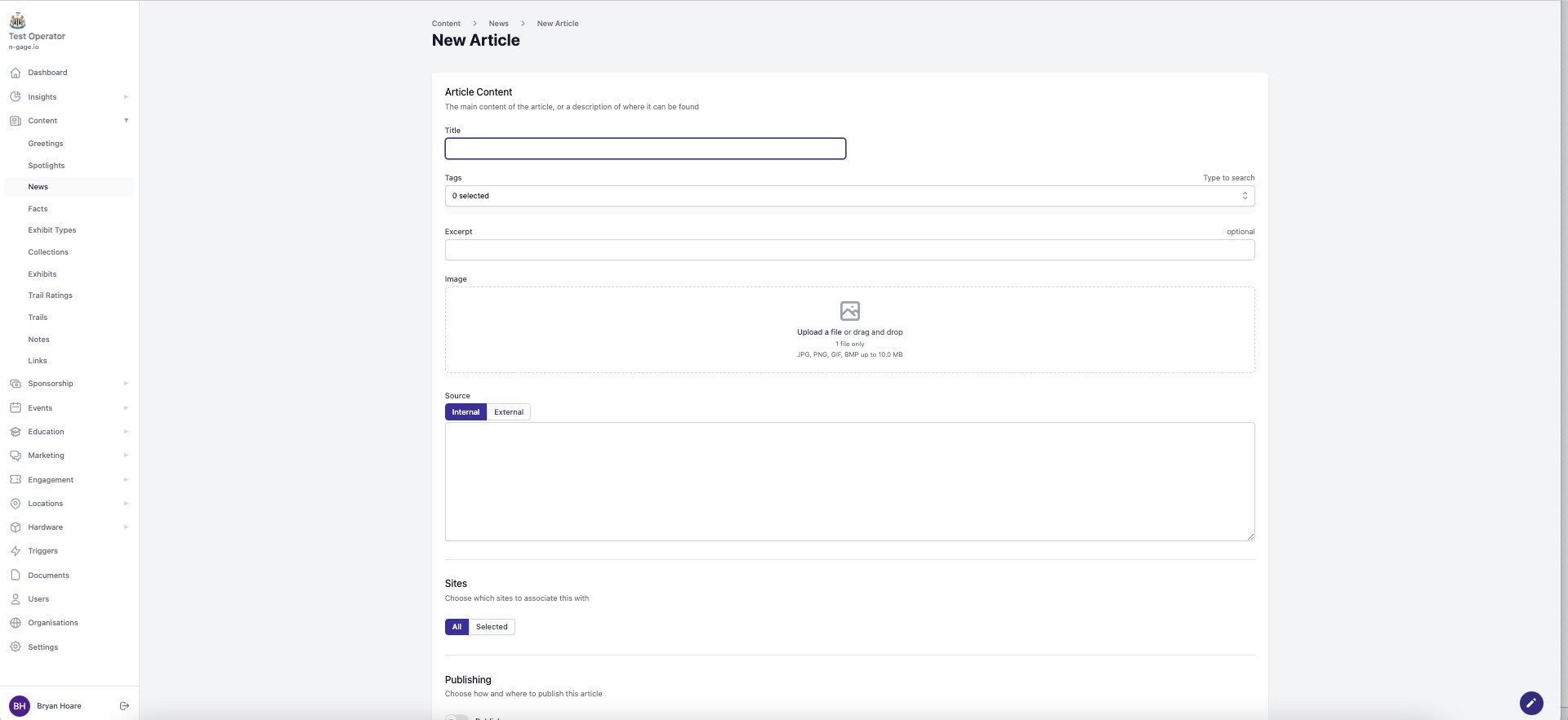1568x720 pixels.
Task: Collapse the Content section arrow
Action: pyautogui.click(x=126, y=121)
